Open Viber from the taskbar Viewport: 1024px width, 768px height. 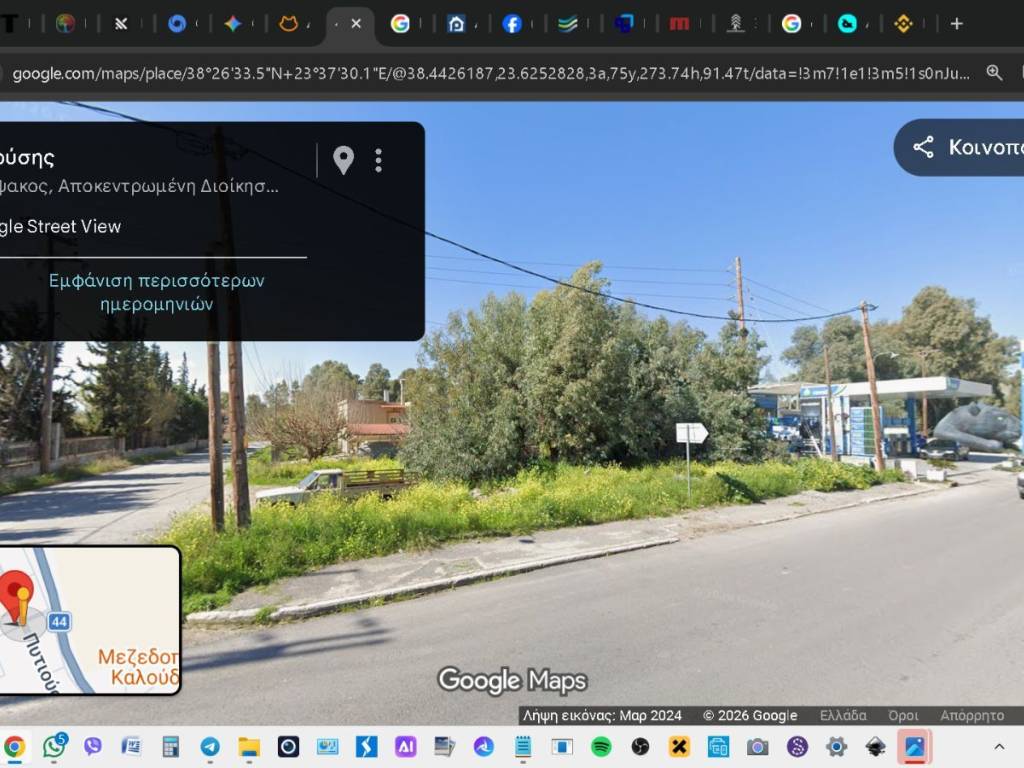(x=93, y=746)
